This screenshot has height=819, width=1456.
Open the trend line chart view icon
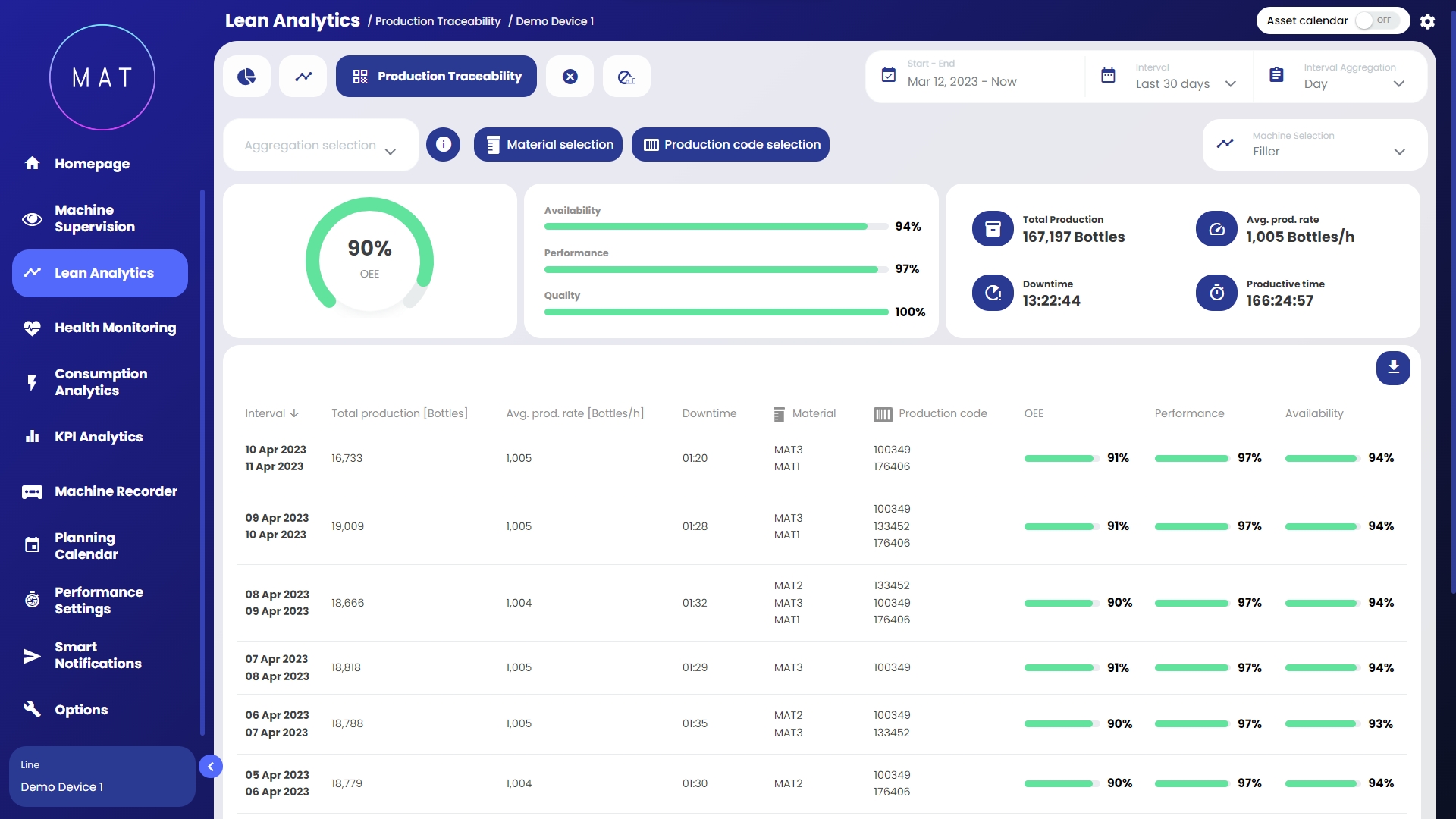pyautogui.click(x=303, y=77)
